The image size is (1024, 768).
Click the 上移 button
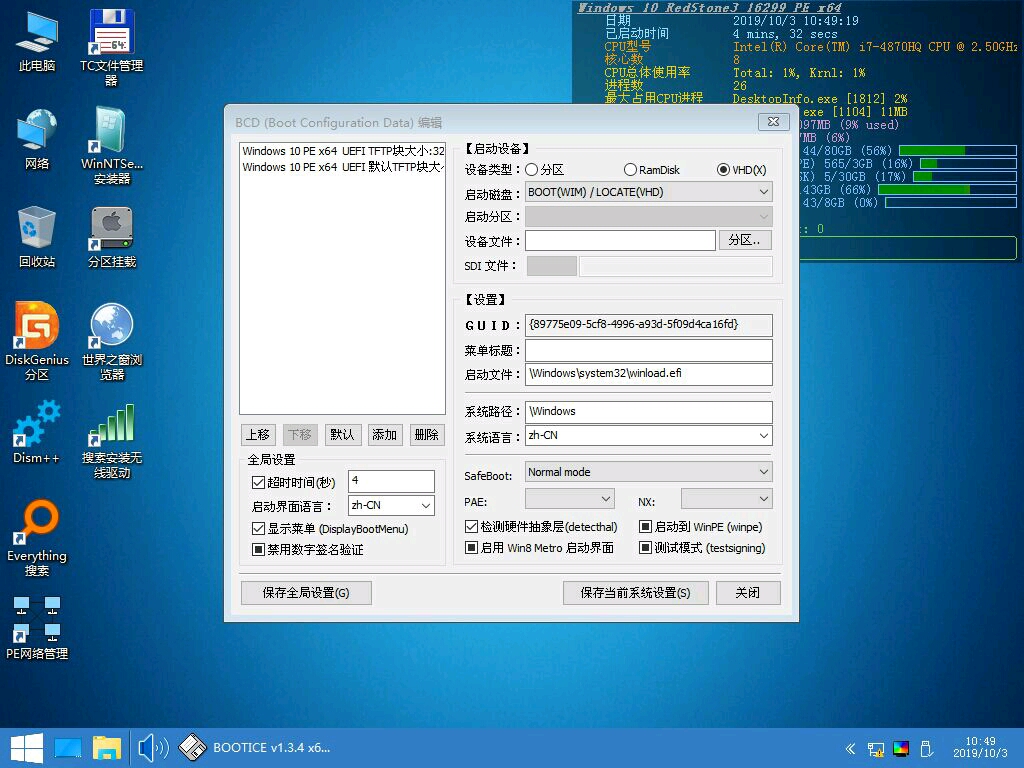tap(258, 435)
